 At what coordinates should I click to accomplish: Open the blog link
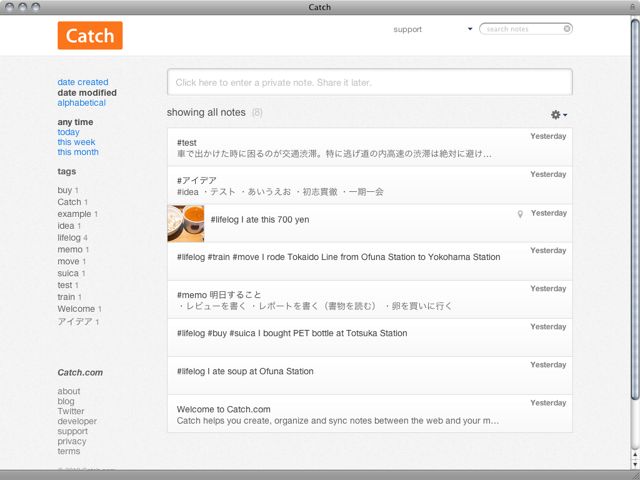click(66, 401)
